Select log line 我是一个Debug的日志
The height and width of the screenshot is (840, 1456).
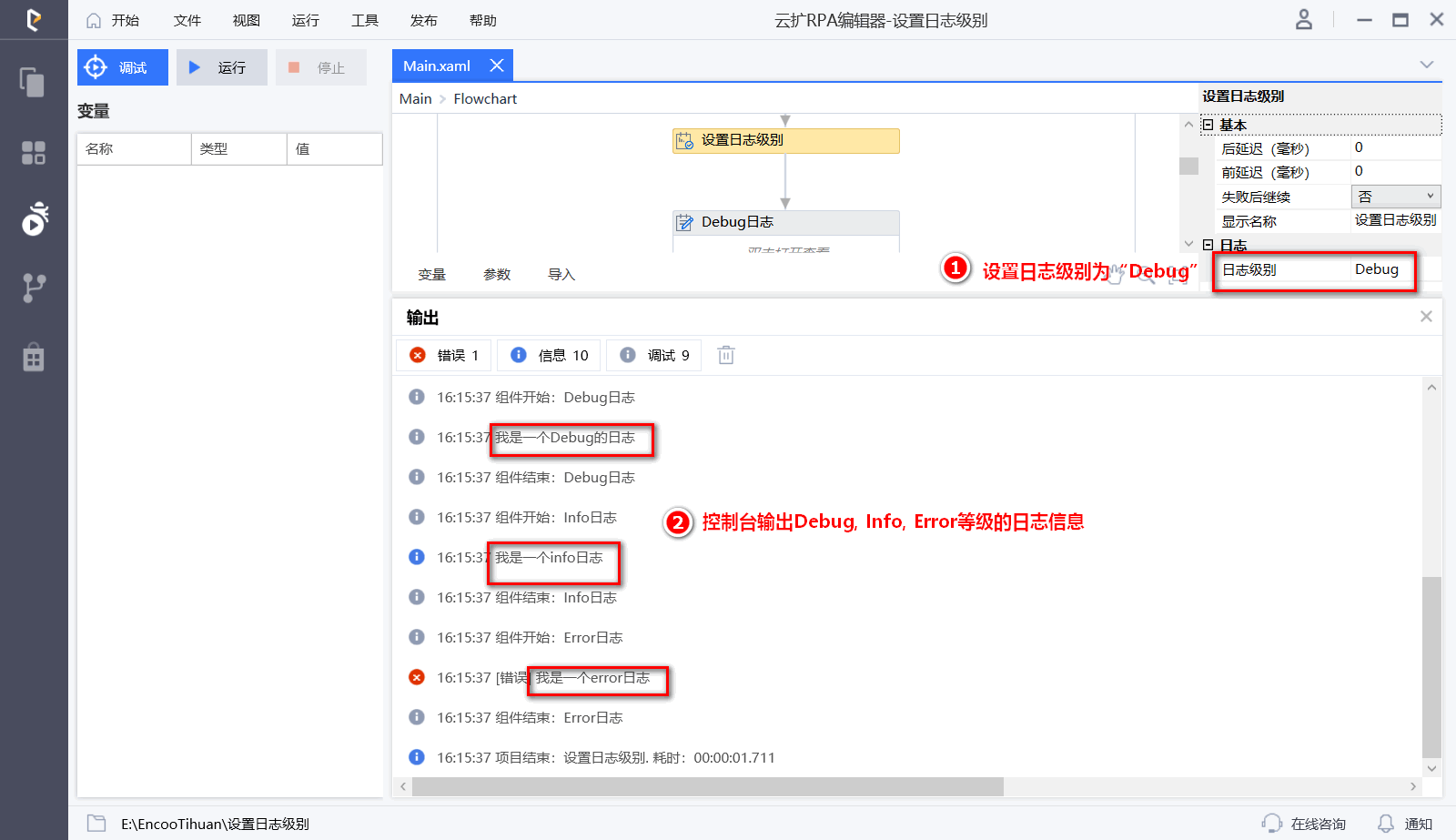pos(564,438)
